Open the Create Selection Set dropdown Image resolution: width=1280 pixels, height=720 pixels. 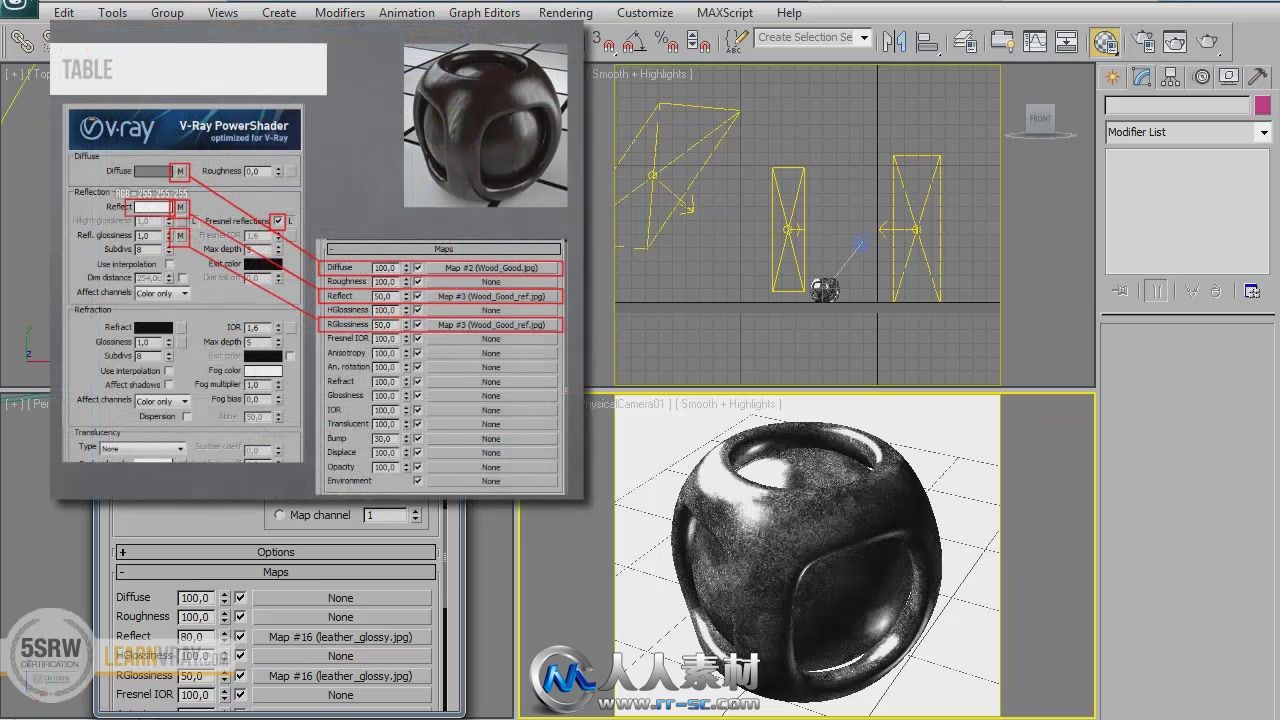point(864,38)
